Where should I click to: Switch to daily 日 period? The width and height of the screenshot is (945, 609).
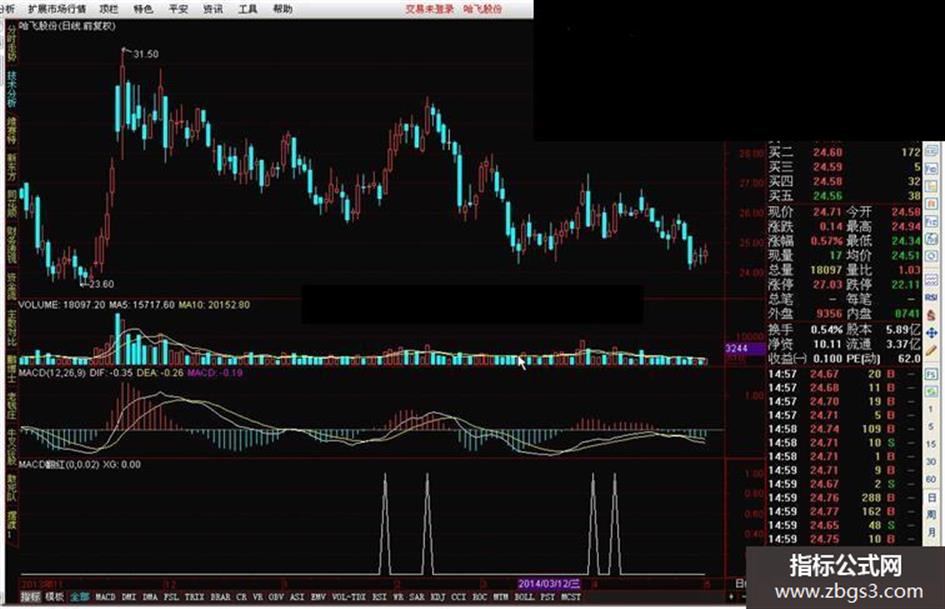pos(932,497)
